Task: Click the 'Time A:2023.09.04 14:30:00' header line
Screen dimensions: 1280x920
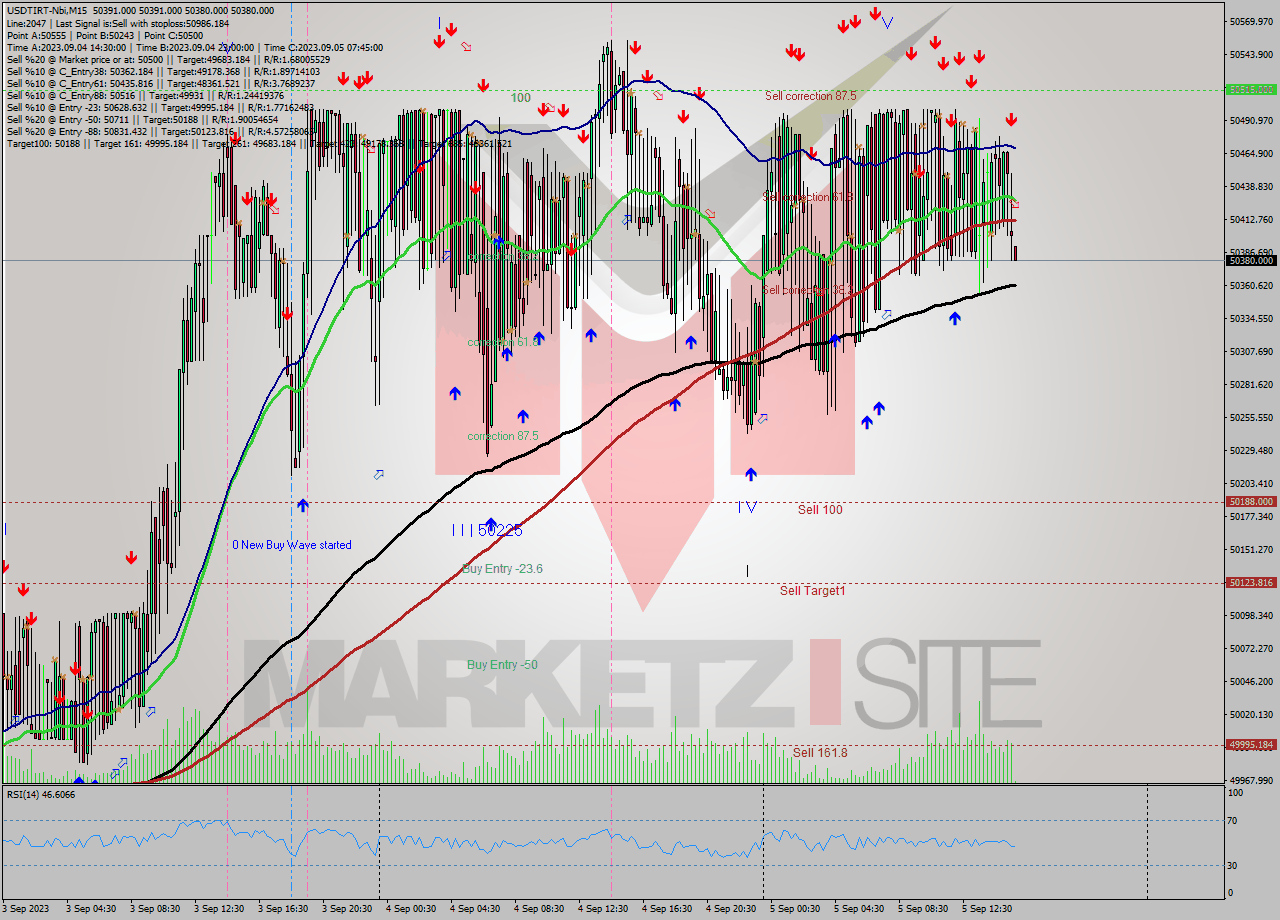Action: [194, 47]
